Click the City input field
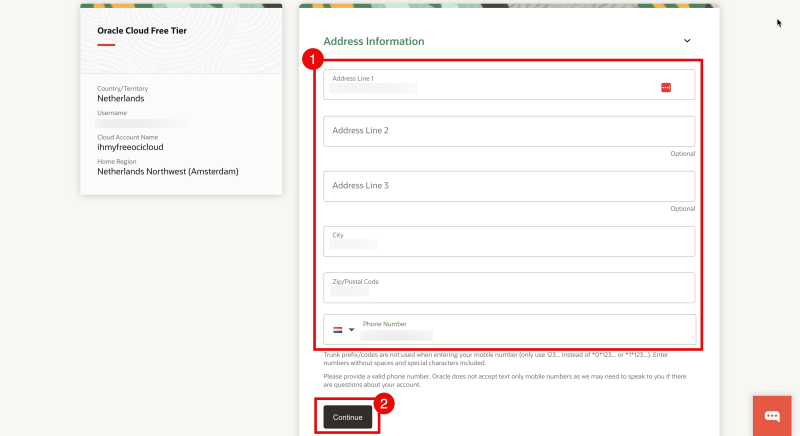This screenshot has width=800, height=436. tap(508, 241)
